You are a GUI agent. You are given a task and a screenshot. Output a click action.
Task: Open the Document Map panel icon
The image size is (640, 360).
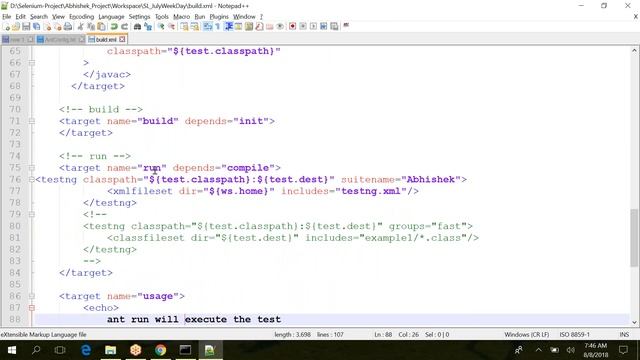tap(249, 26)
